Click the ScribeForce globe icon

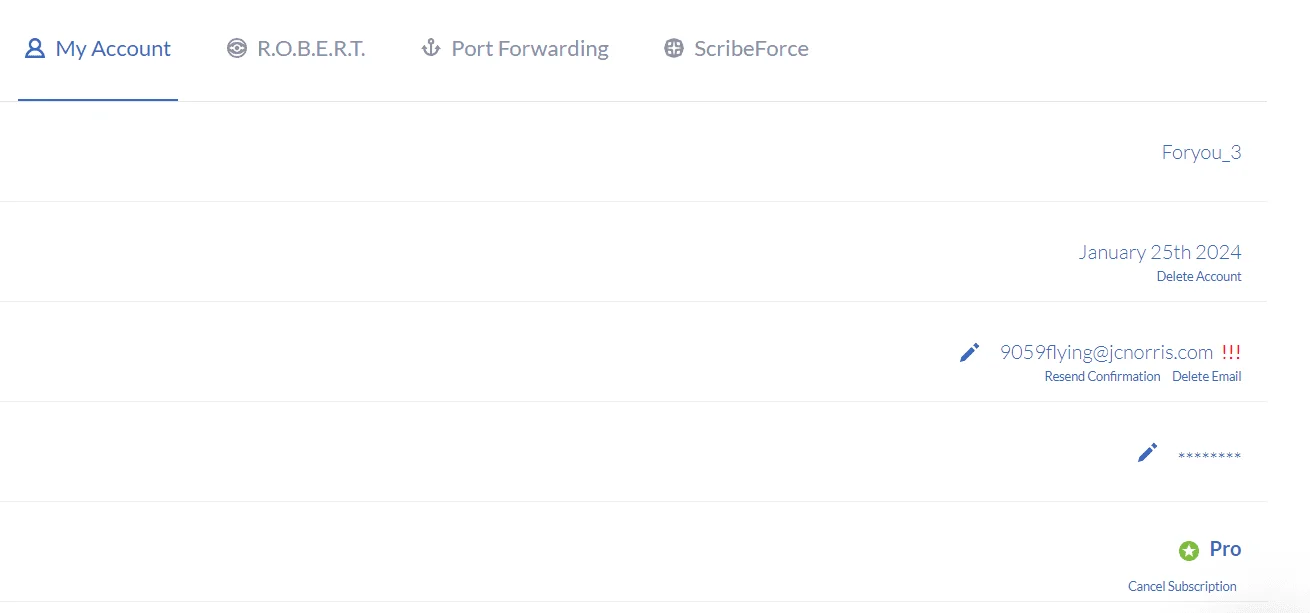(674, 48)
